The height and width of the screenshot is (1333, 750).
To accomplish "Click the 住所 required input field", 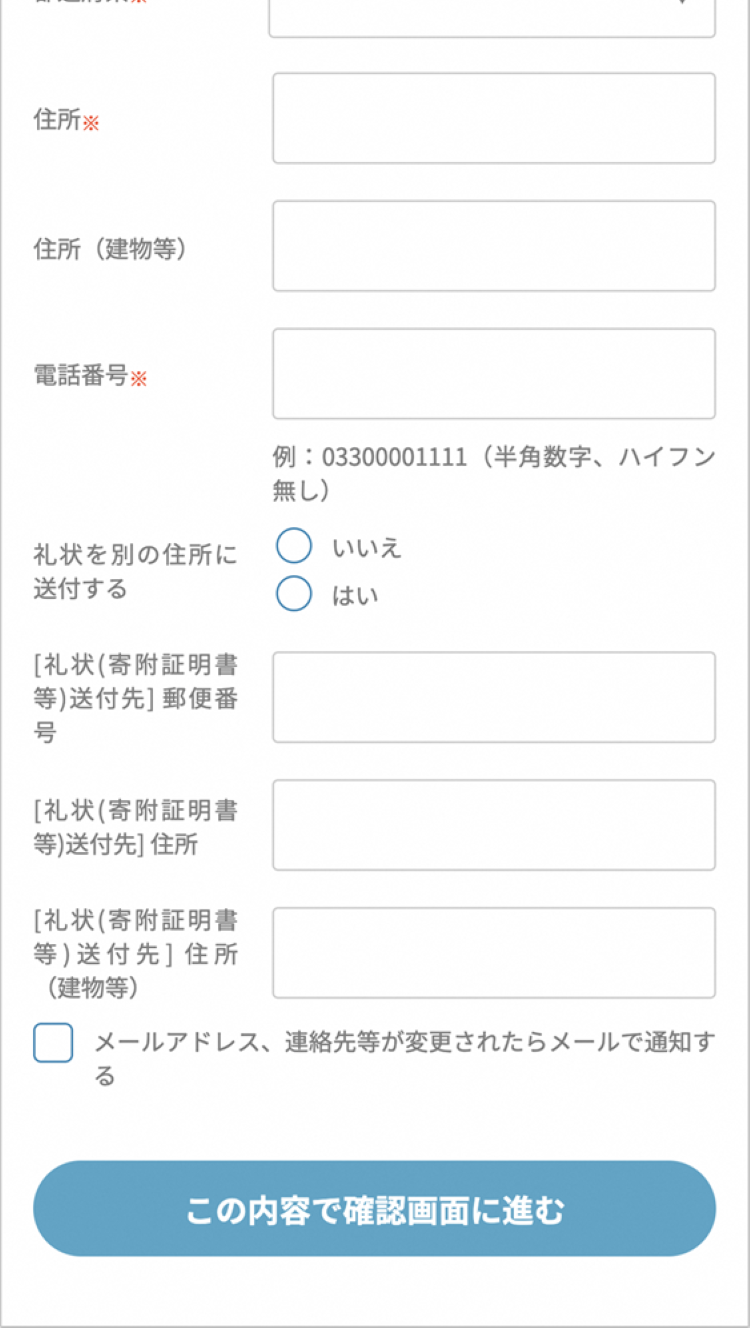I will coord(493,118).
